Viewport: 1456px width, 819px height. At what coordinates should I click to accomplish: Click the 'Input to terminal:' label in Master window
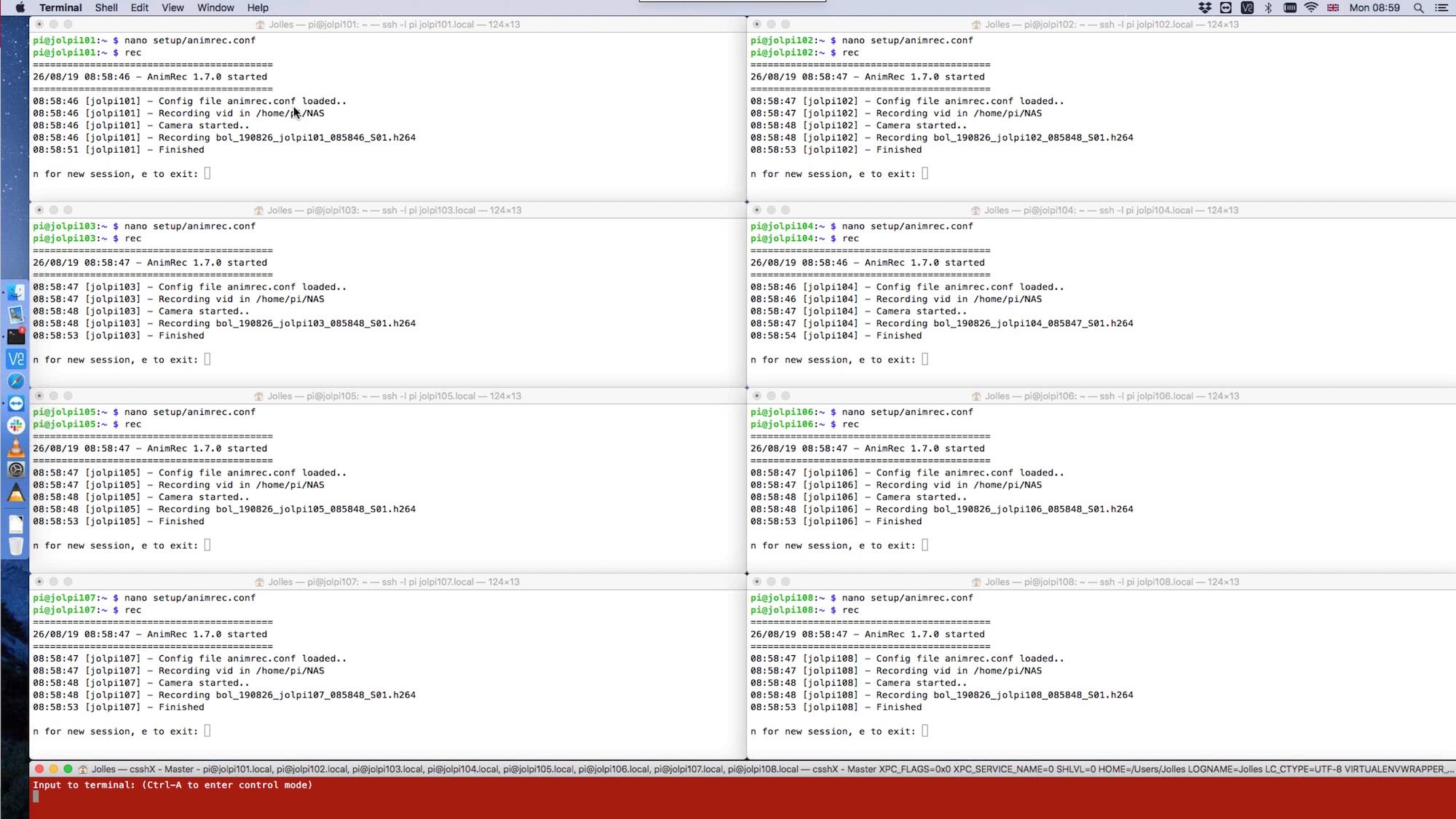[x=84, y=785]
